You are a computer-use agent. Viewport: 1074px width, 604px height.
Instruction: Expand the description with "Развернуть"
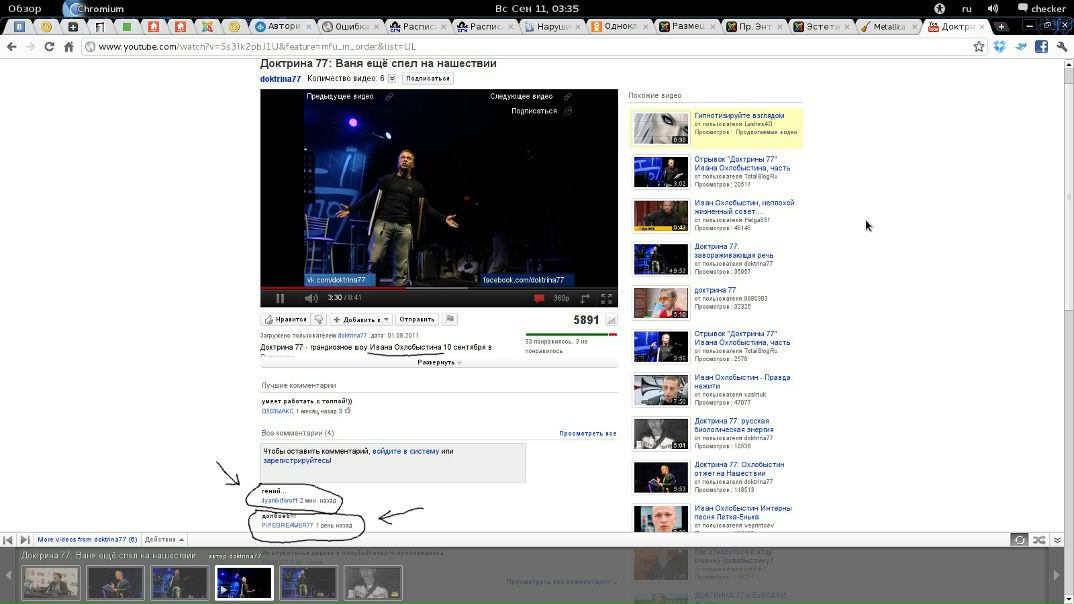pos(438,362)
